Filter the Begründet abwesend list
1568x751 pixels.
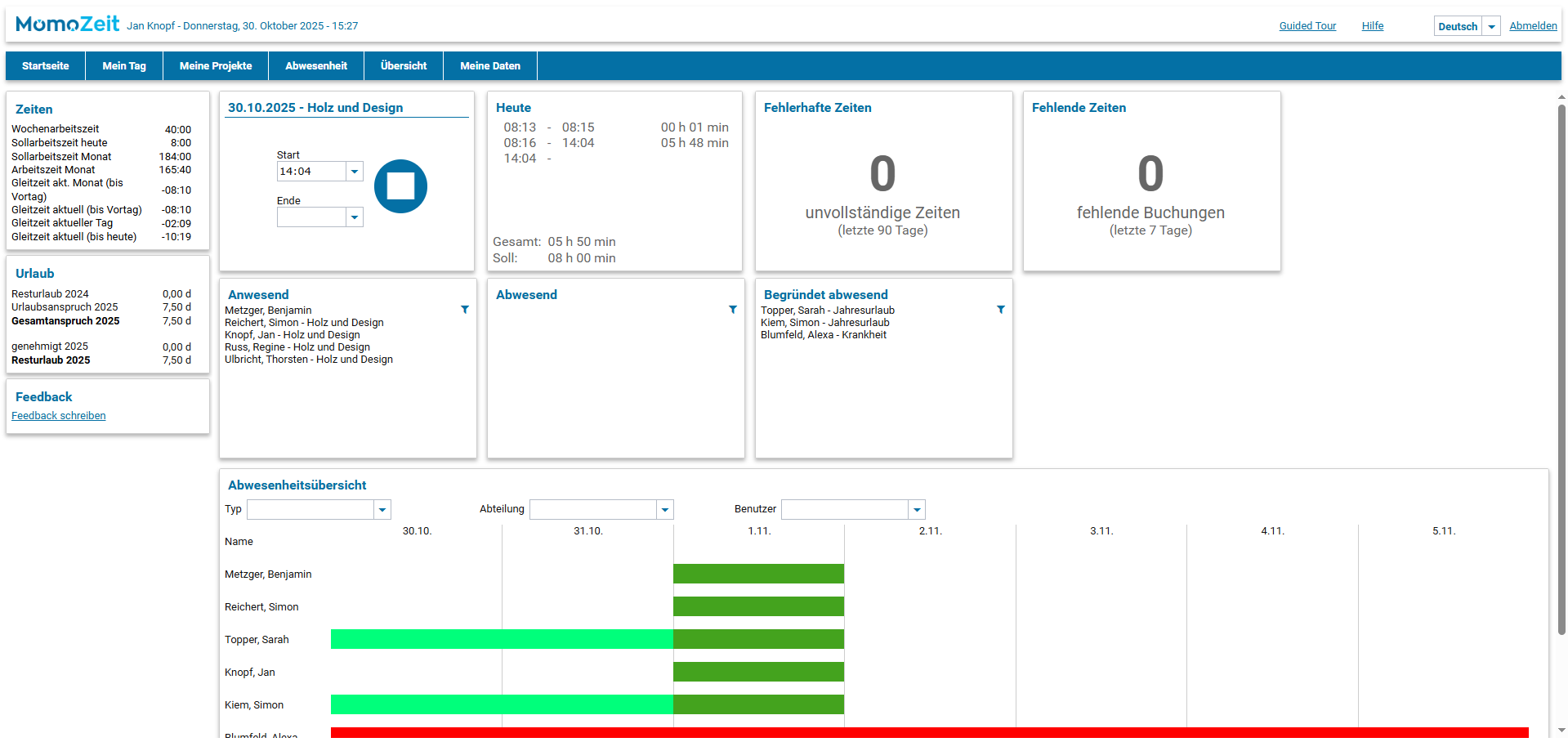1001,310
